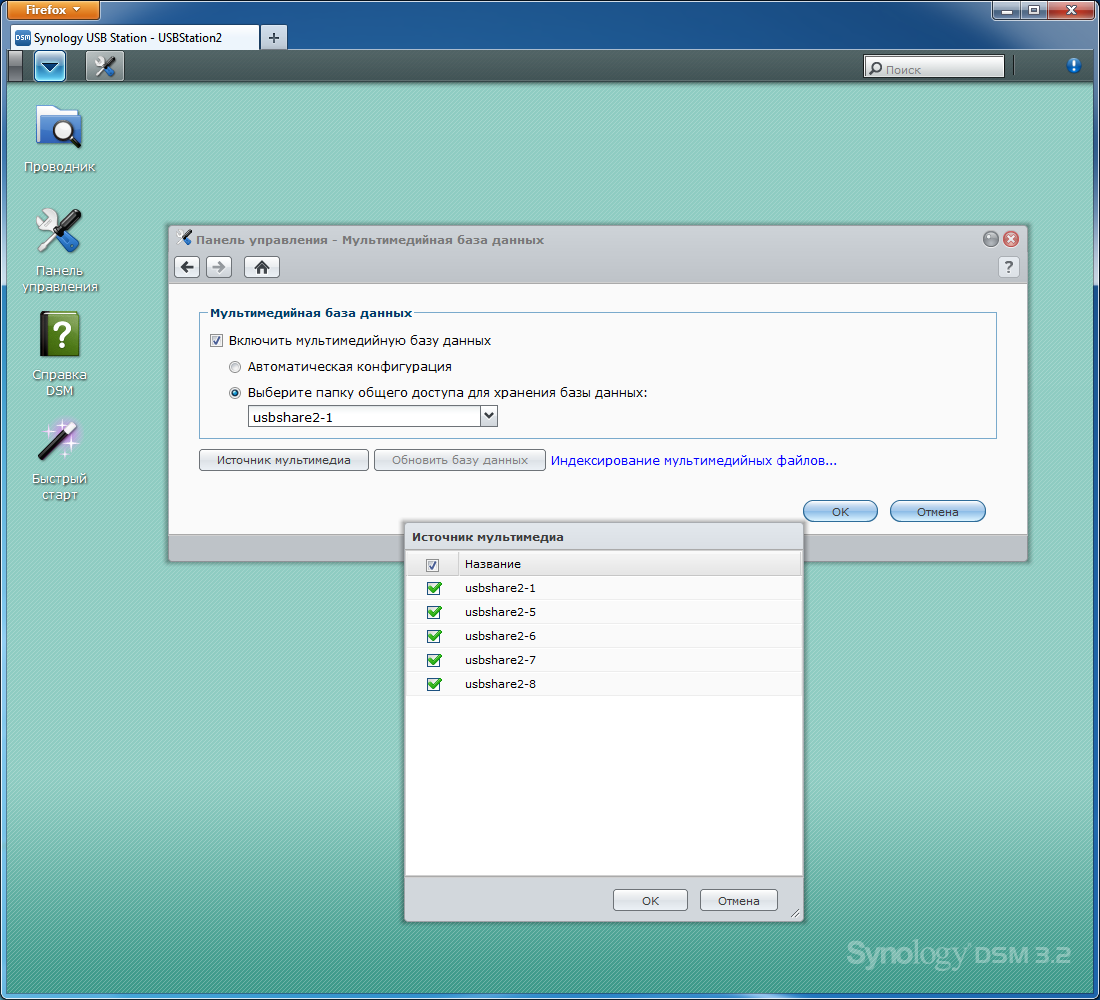
Task: Select the usbshare2-1 row name text
Action: (500, 588)
